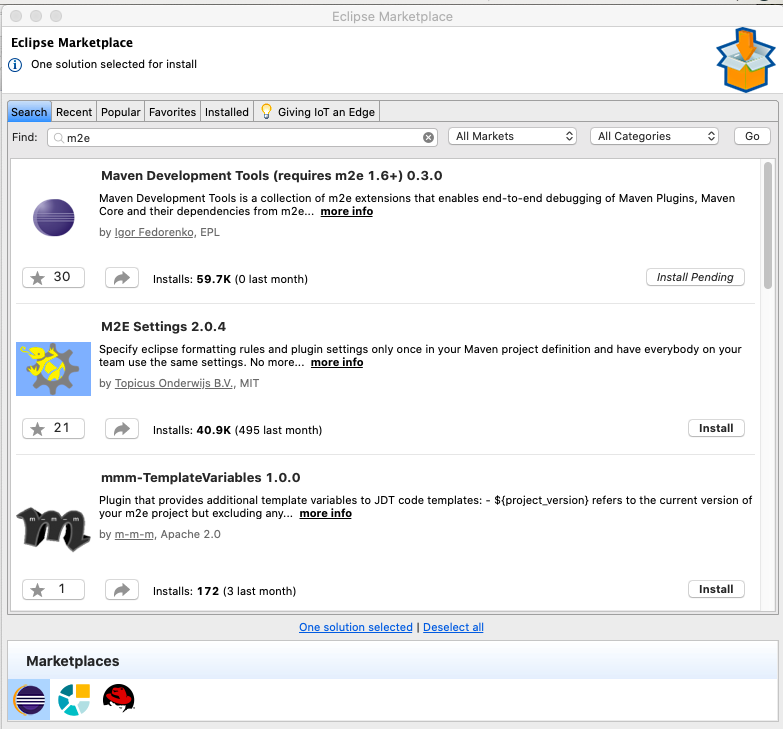Viewport: 783px width, 729px height.
Task: Open more info for mmm-TemplateVariables
Action: point(326,513)
